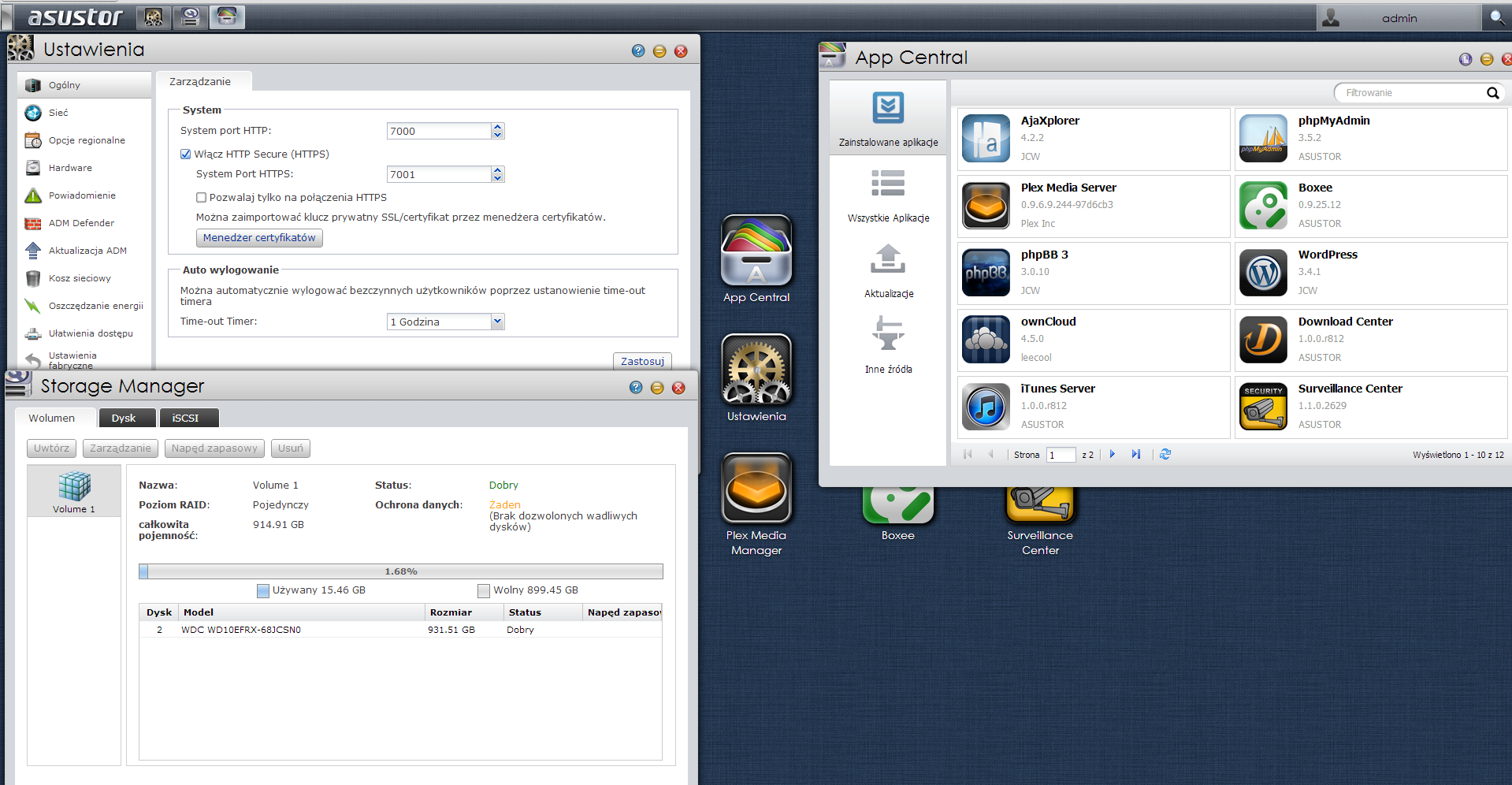Launch Ustawienia desktop shortcut
1512x785 pixels.
(756, 378)
